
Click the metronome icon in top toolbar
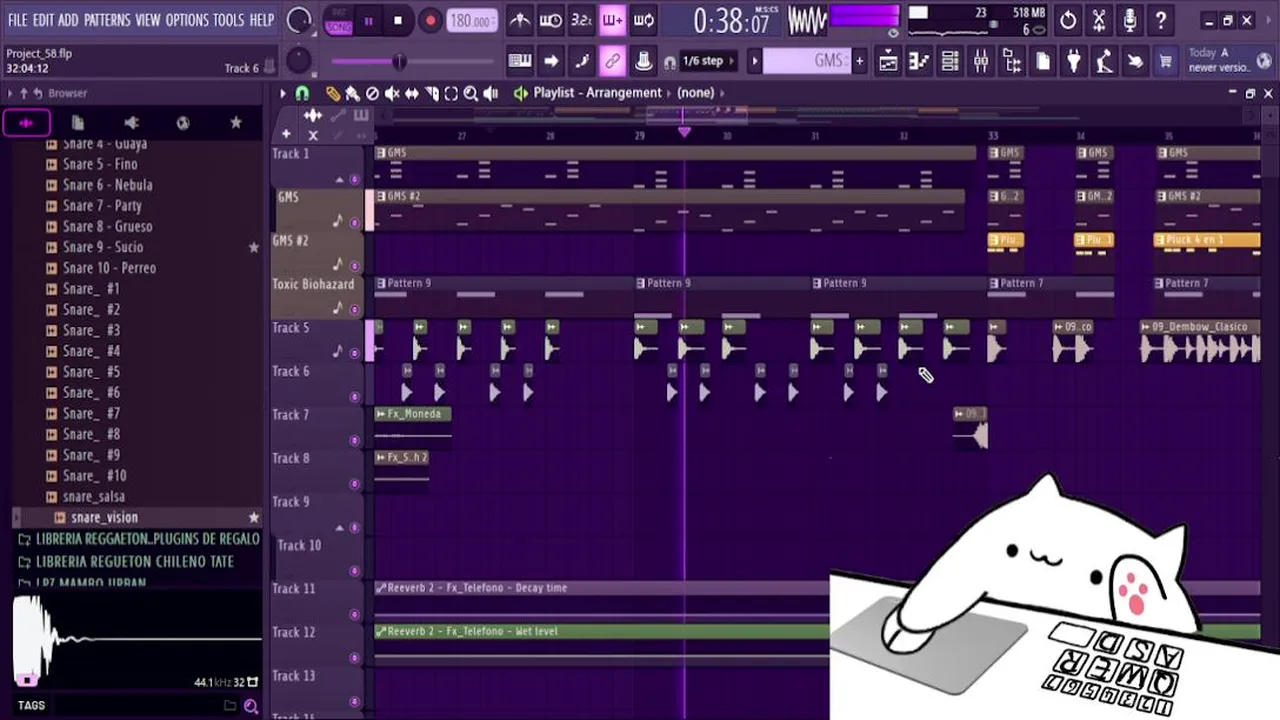pyautogui.click(x=520, y=20)
